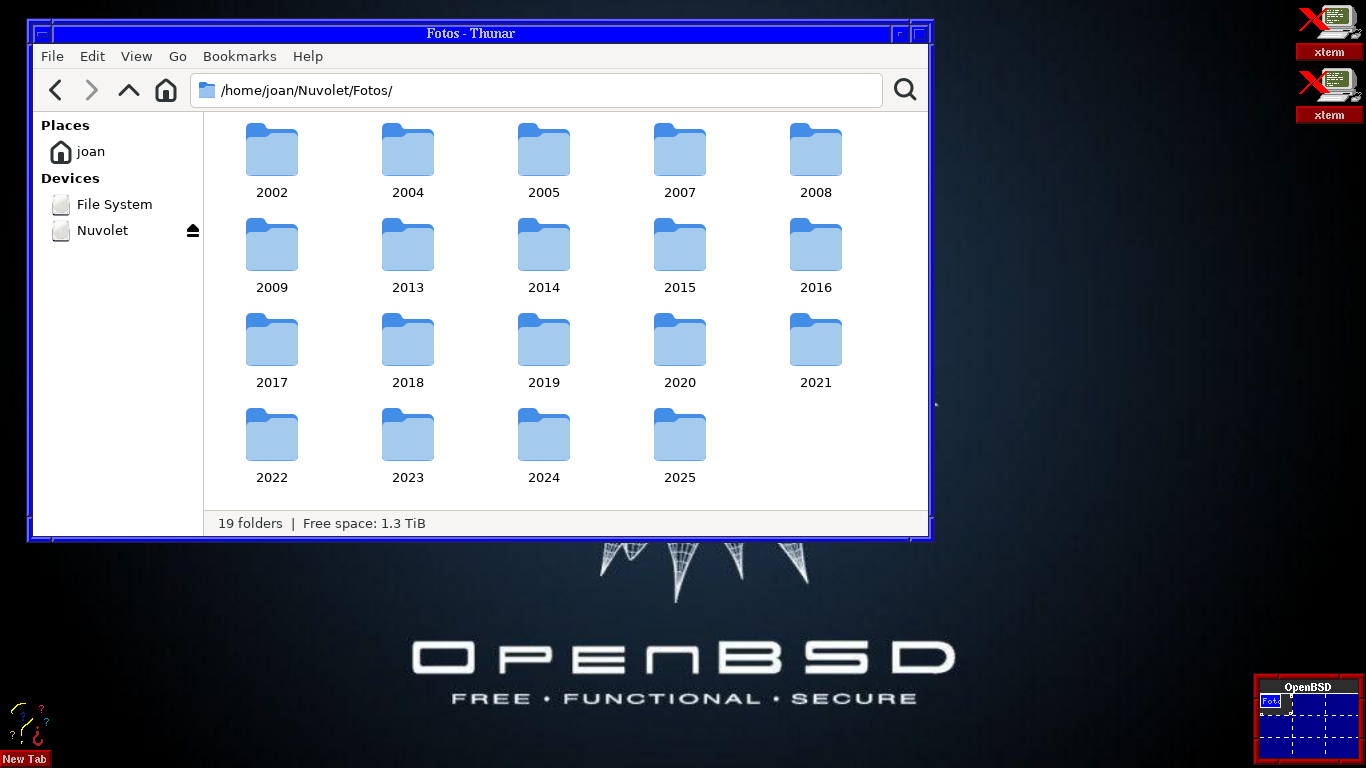Select the 2021 folder icon
The height and width of the screenshot is (768, 1366).
point(816,340)
